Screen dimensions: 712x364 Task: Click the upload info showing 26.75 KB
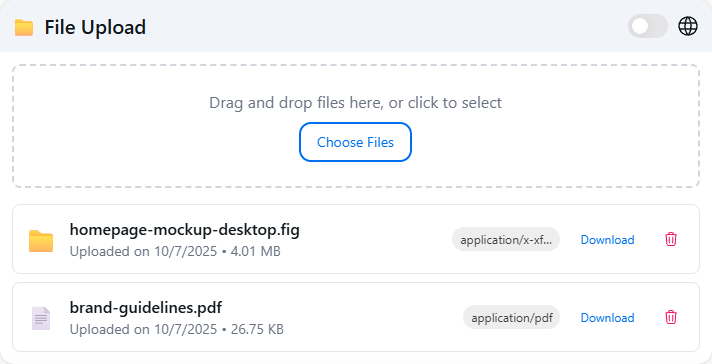177,329
